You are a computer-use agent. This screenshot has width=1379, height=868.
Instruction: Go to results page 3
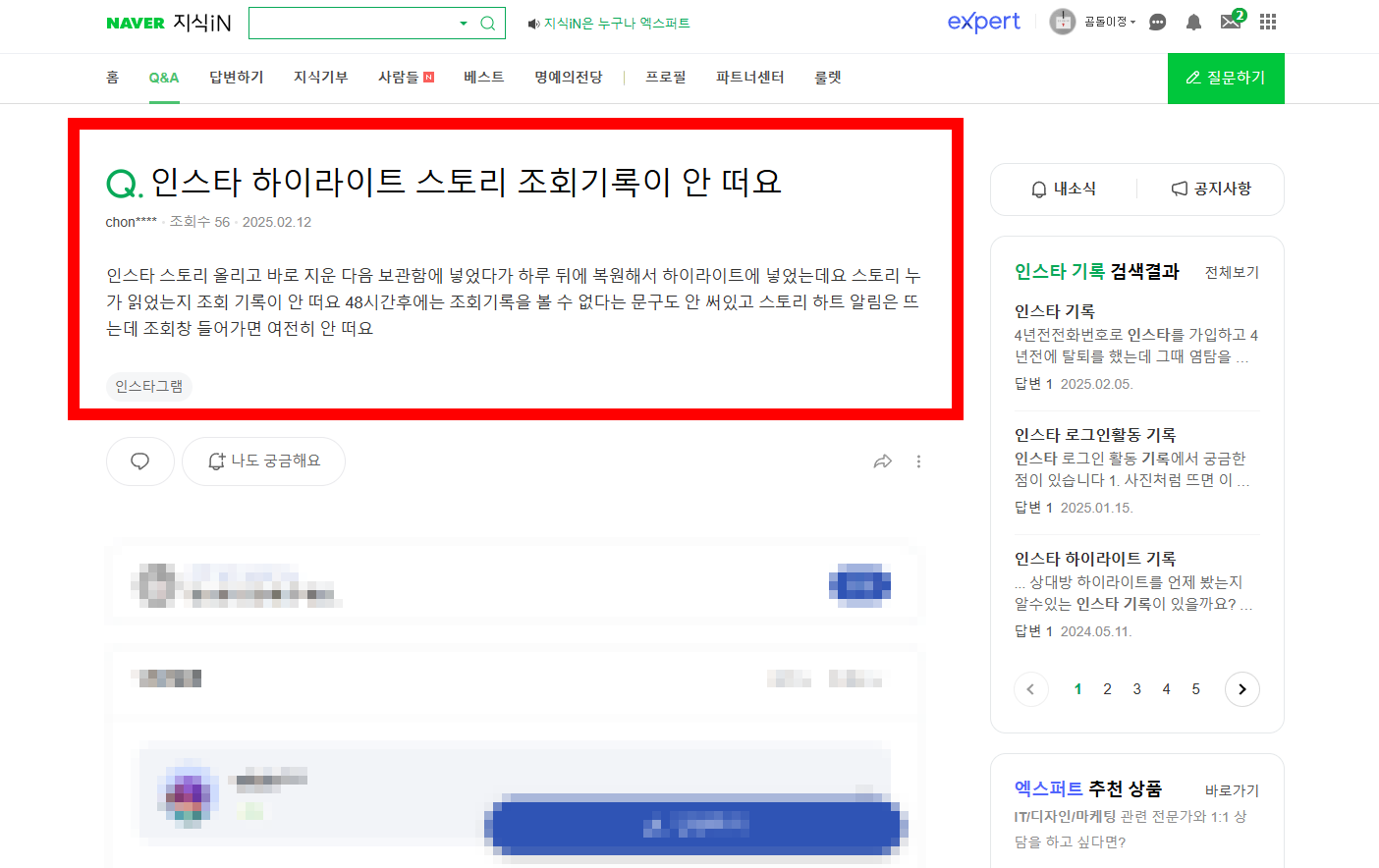click(1136, 689)
